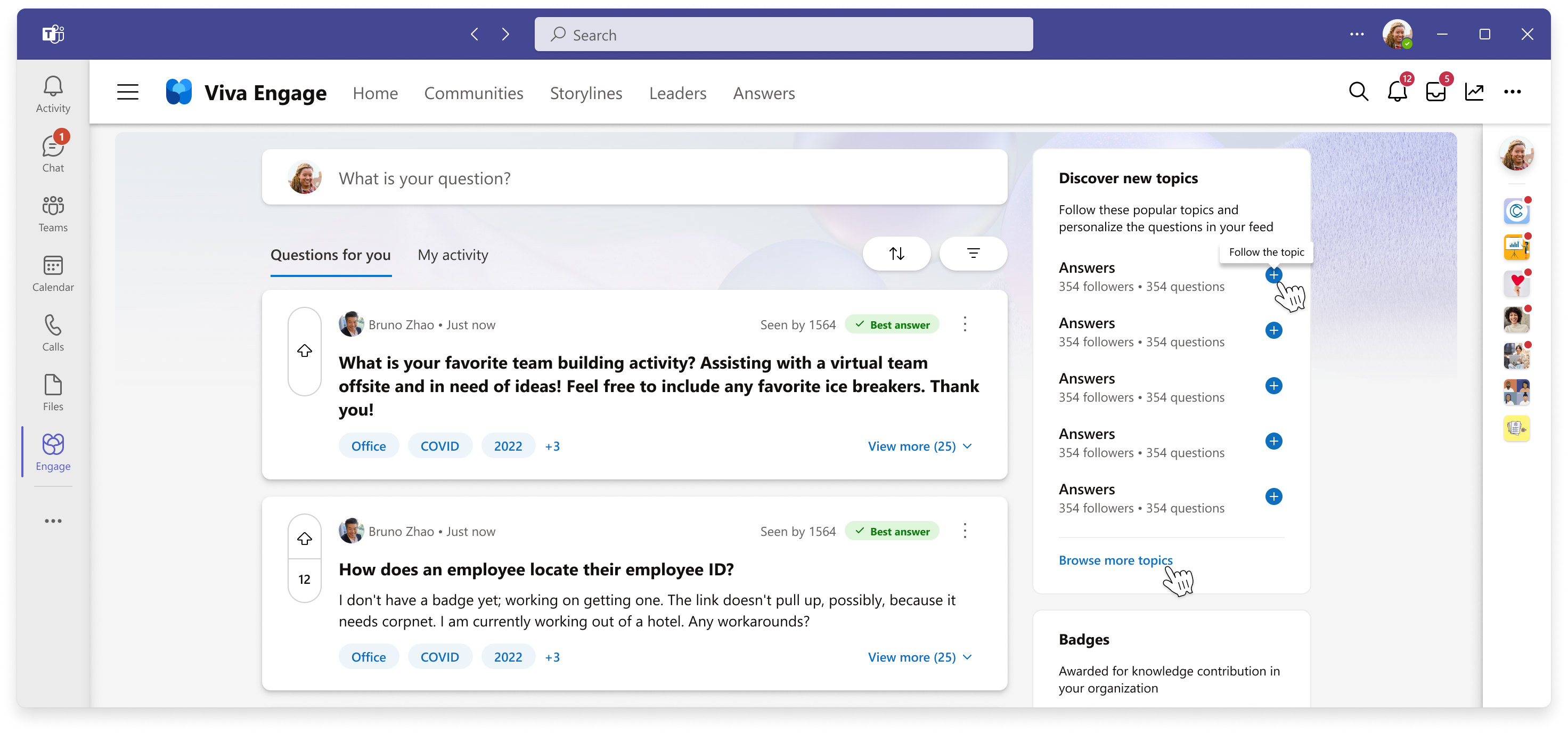Follow the first Answers topic

coord(1275,275)
